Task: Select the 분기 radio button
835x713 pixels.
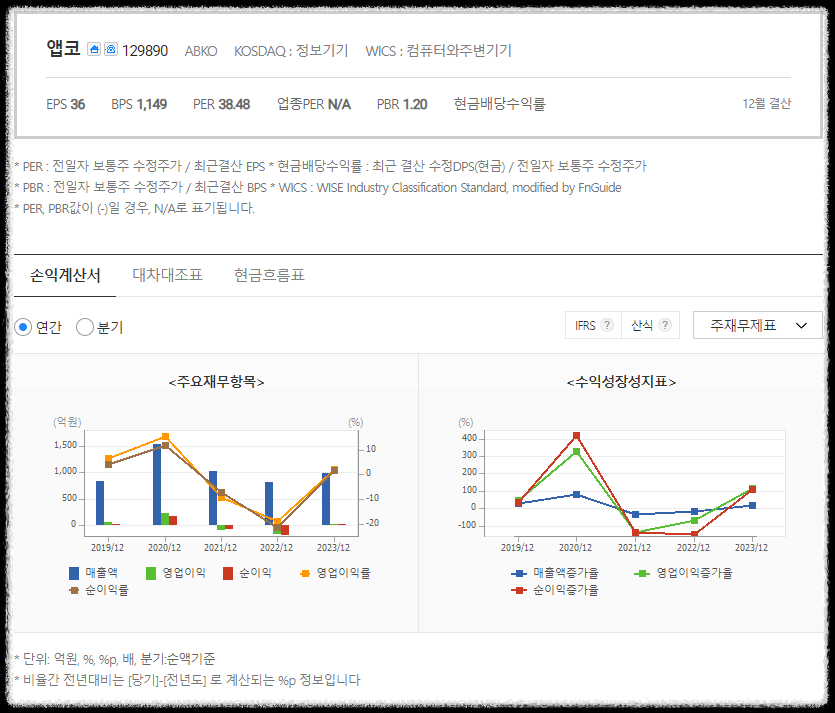Action: [x=85, y=327]
